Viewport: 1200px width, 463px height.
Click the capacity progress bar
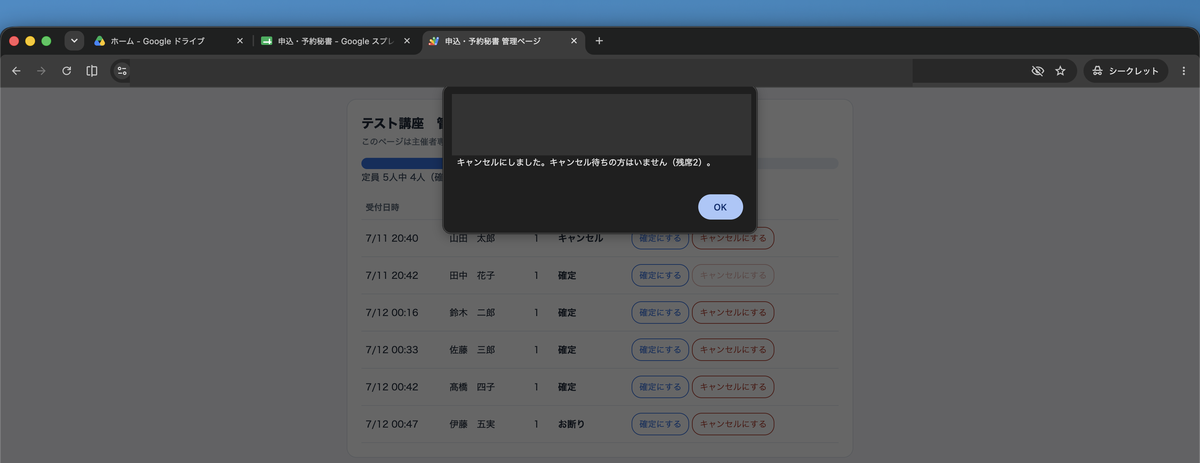[600, 163]
